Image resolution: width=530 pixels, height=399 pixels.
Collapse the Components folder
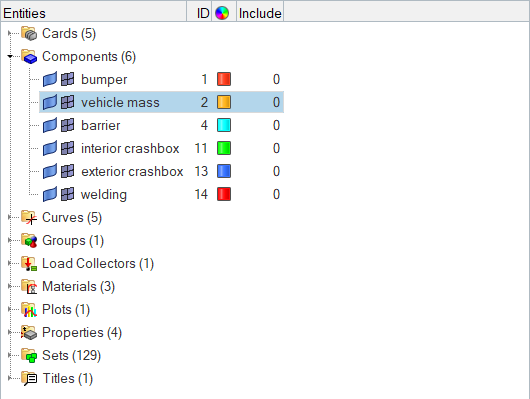10,56
